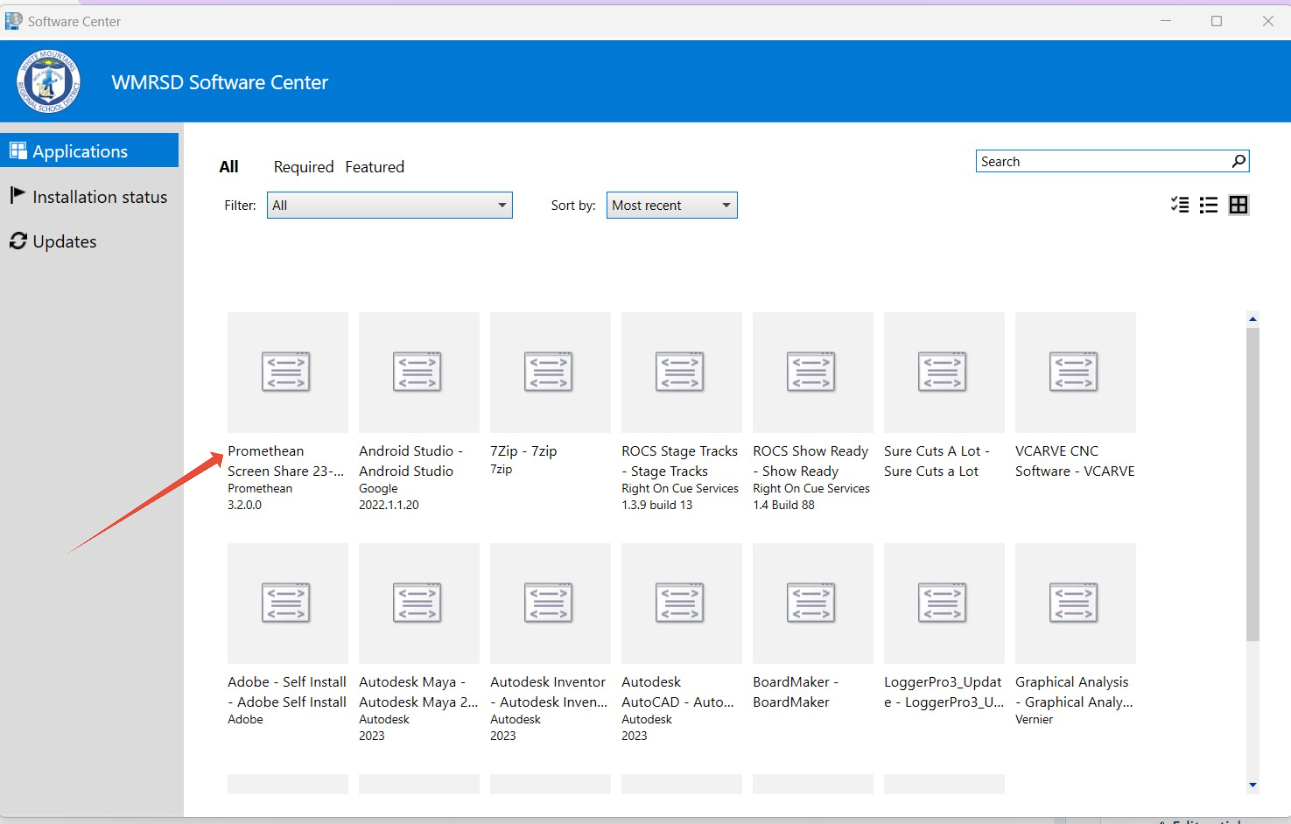The height and width of the screenshot is (824, 1291).
Task: Maximize the Software Center window
Action: [1217, 21]
